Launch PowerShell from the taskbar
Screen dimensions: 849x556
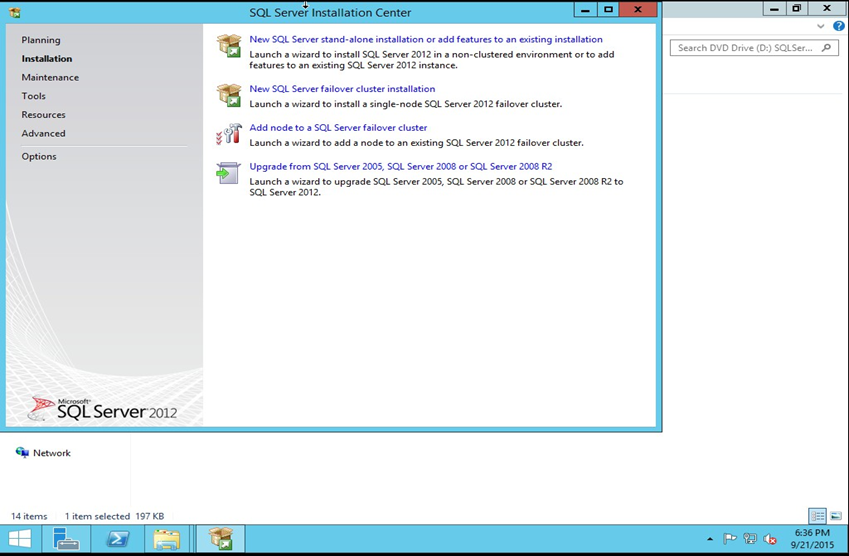coord(116,540)
